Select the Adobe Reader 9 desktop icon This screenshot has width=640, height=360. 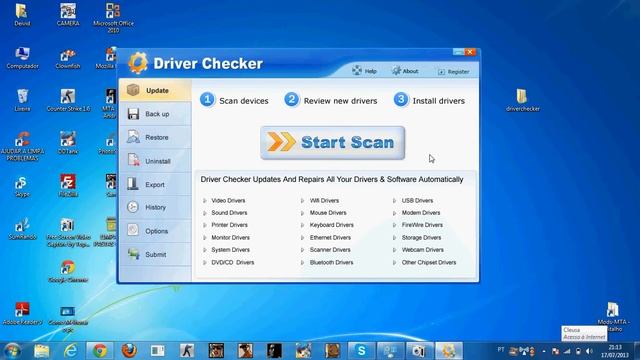[22, 313]
